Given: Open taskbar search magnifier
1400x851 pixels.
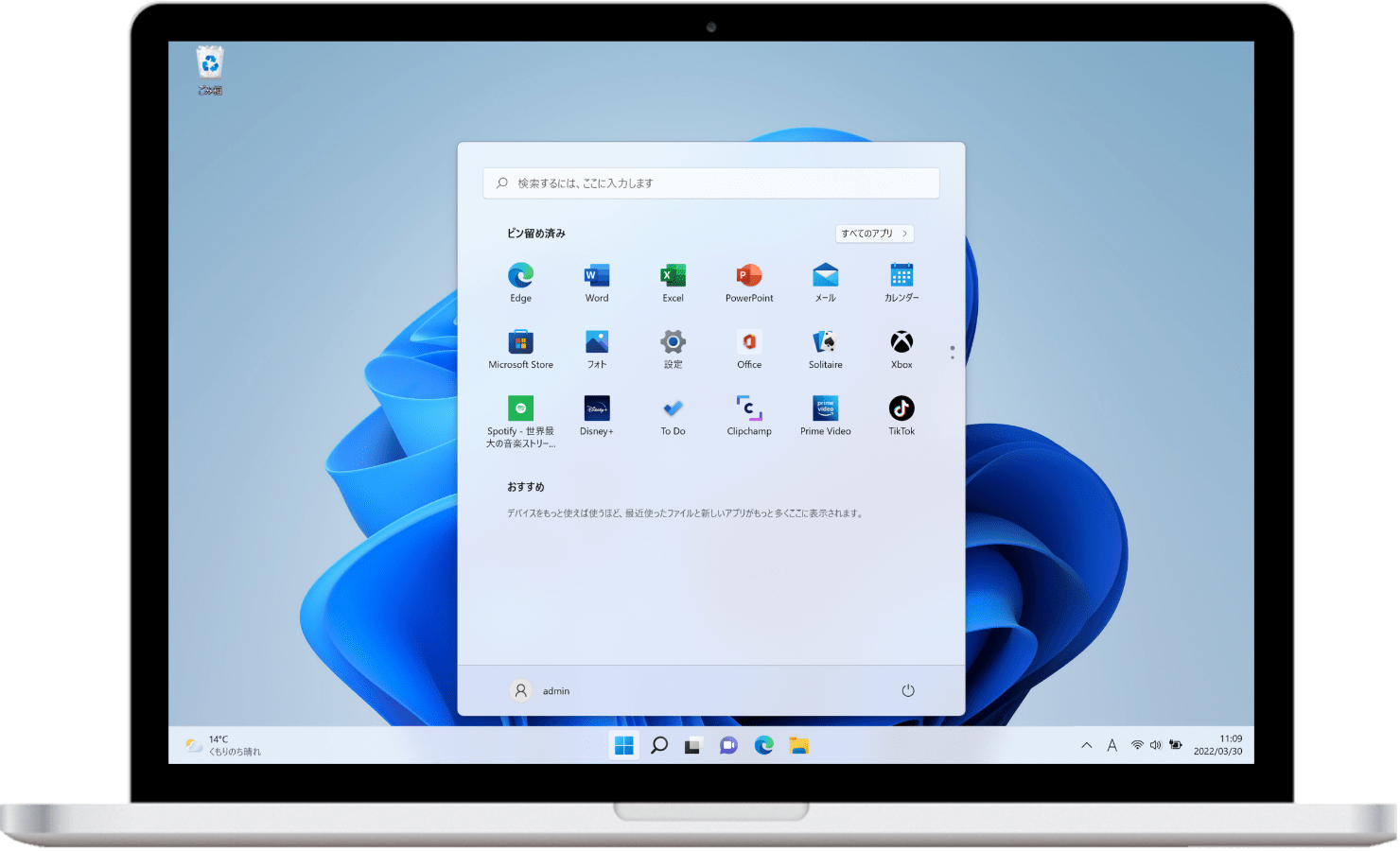Looking at the screenshot, I should tap(659, 746).
